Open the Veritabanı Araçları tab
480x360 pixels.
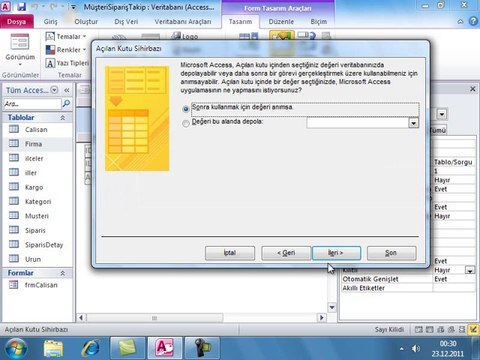(x=183, y=22)
